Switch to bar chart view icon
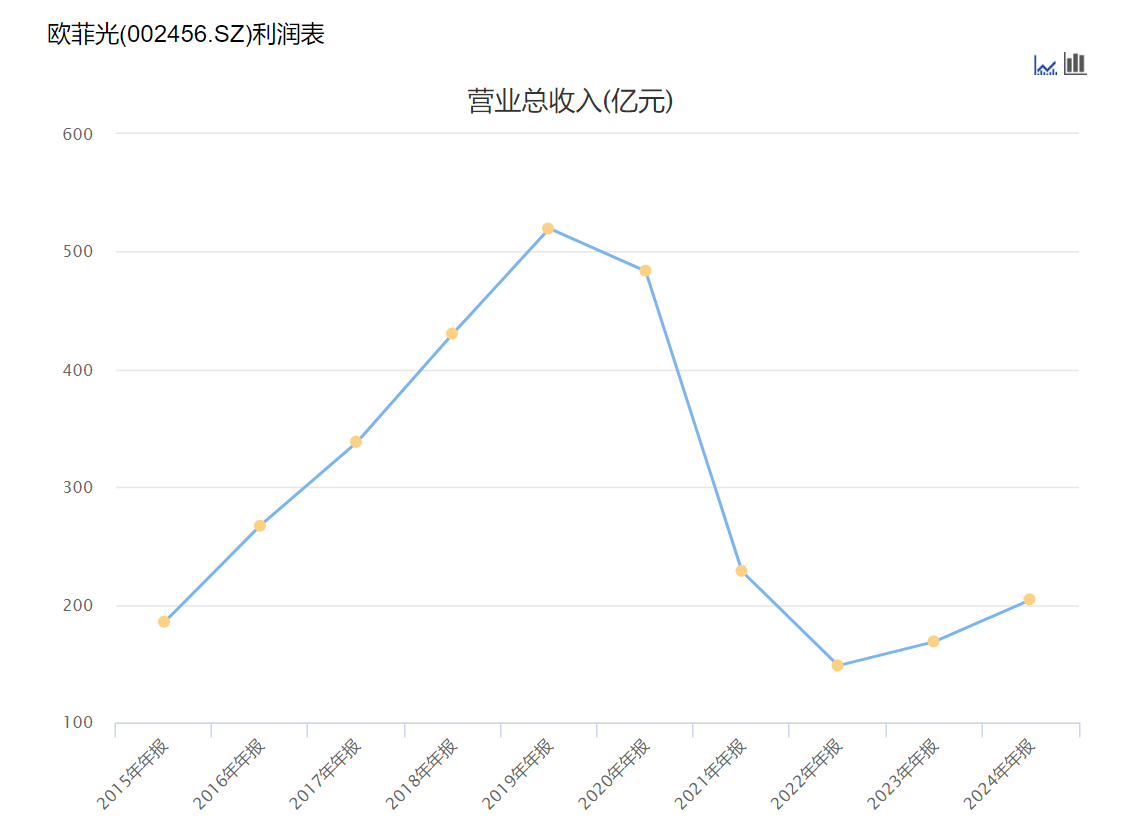1138x837 pixels. [1075, 63]
